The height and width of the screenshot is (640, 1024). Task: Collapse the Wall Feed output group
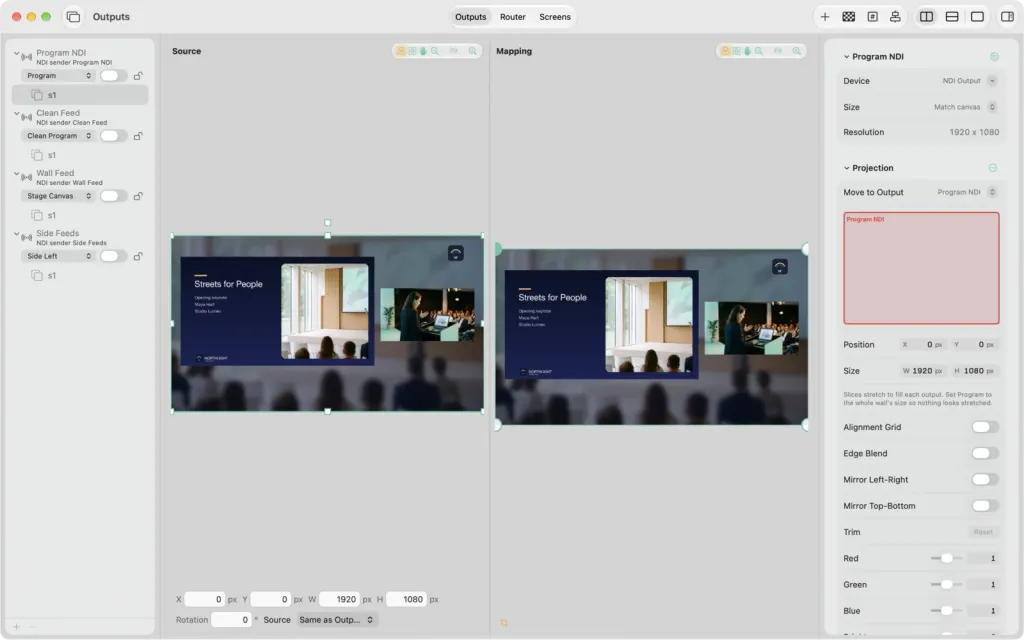(x=16, y=174)
